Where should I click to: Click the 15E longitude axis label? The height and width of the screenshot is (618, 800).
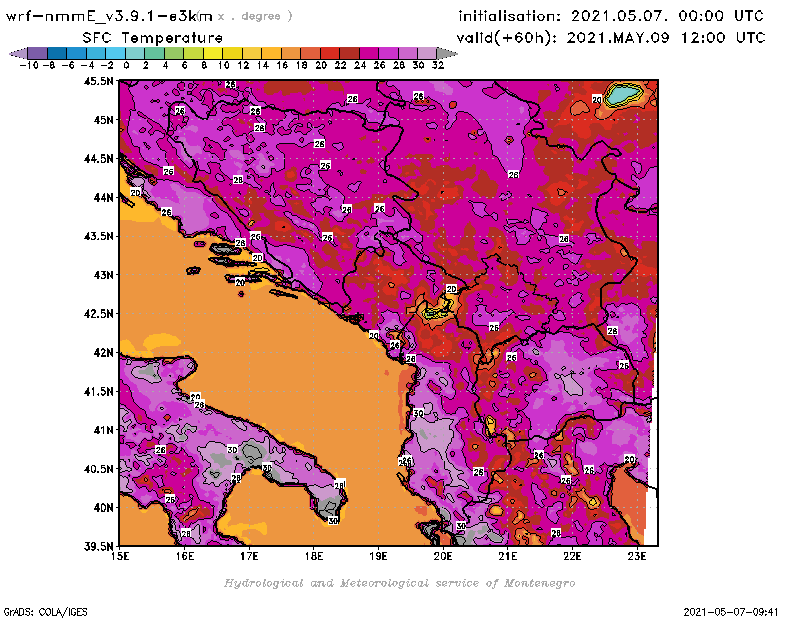tap(121, 556)
